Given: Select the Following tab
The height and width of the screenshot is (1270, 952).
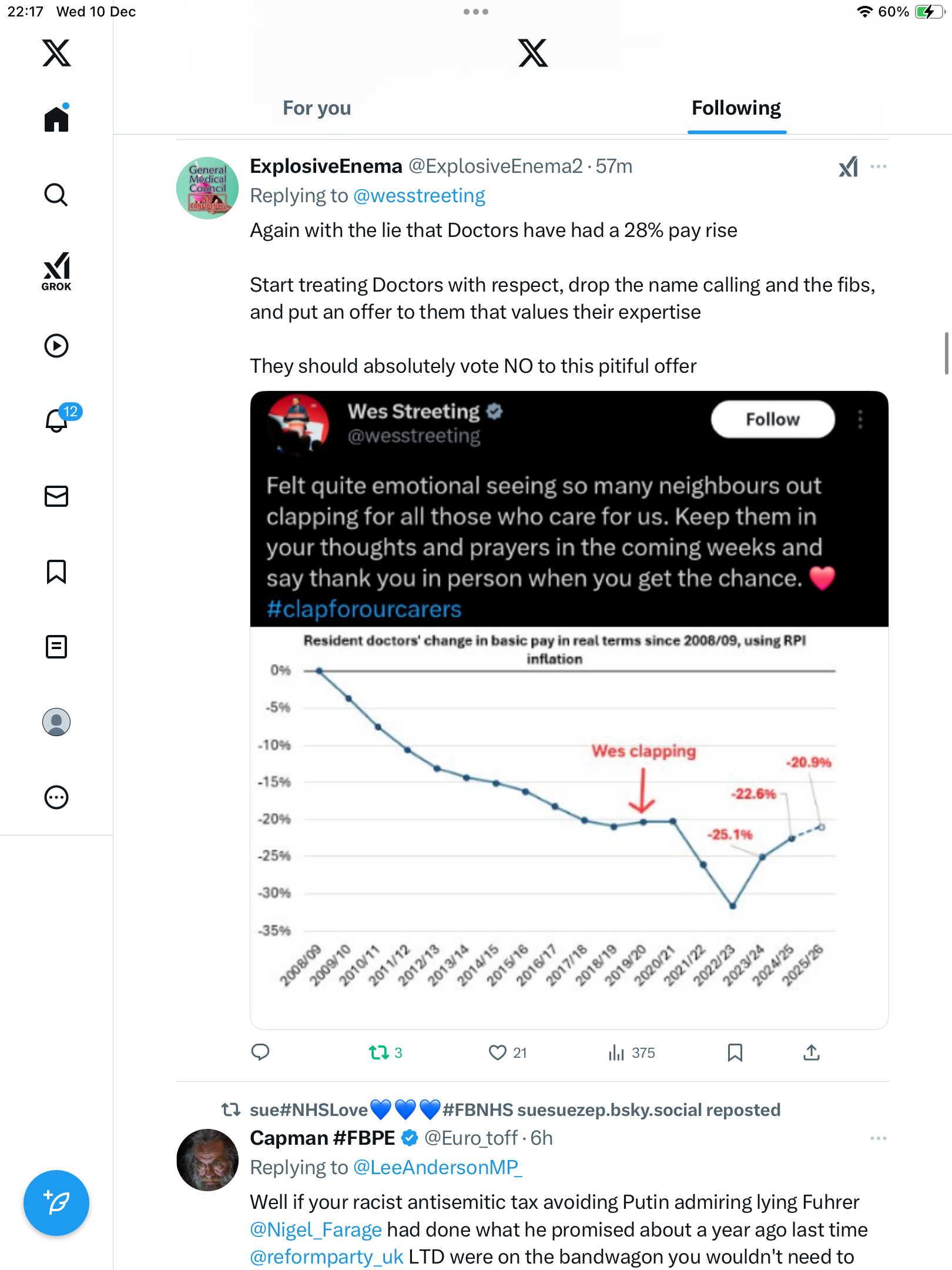Looking at the screenshot, I should (736, 108).
